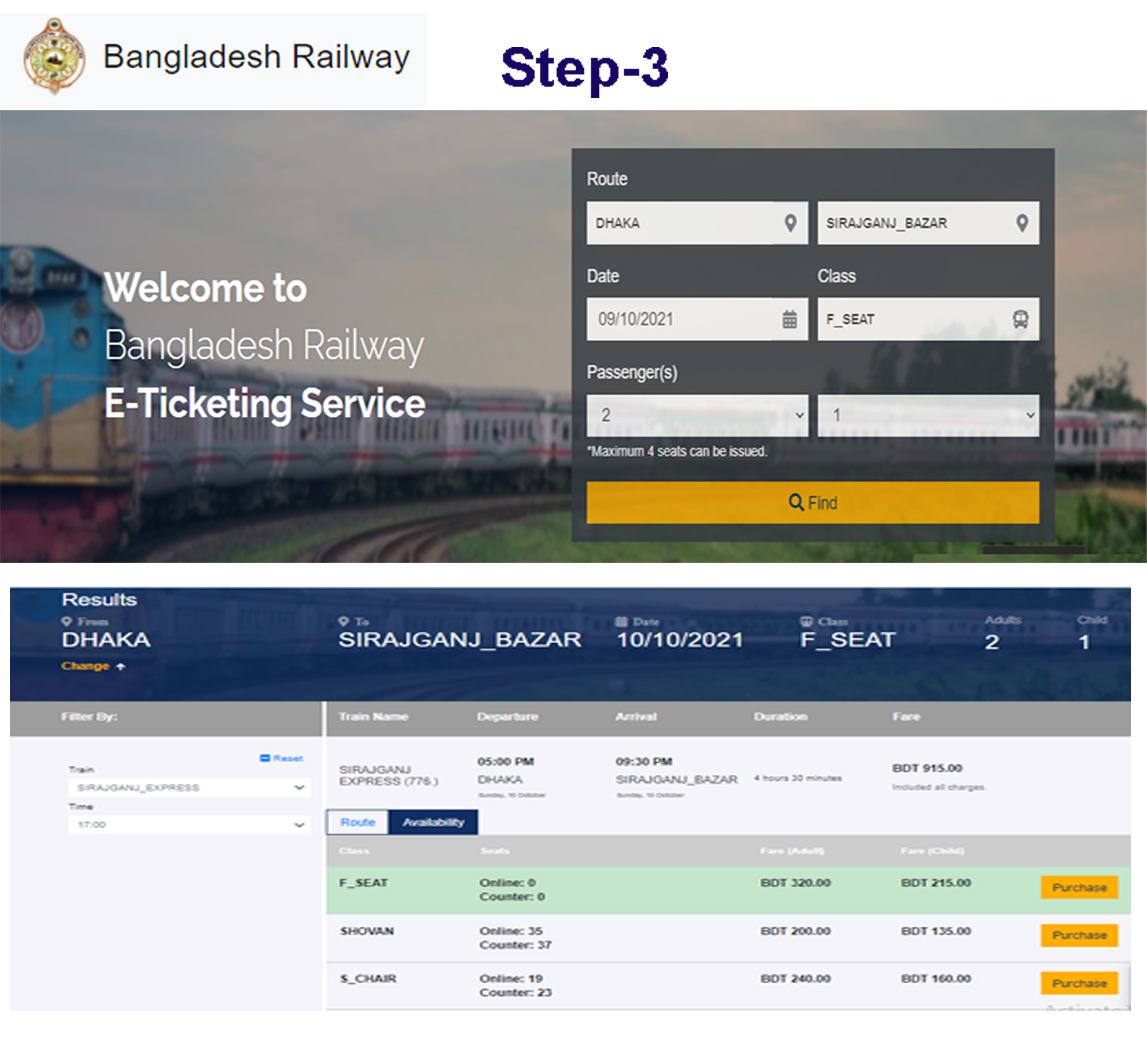
Task: Click the F_SEAT class value in results header
Action: [848, 640]
